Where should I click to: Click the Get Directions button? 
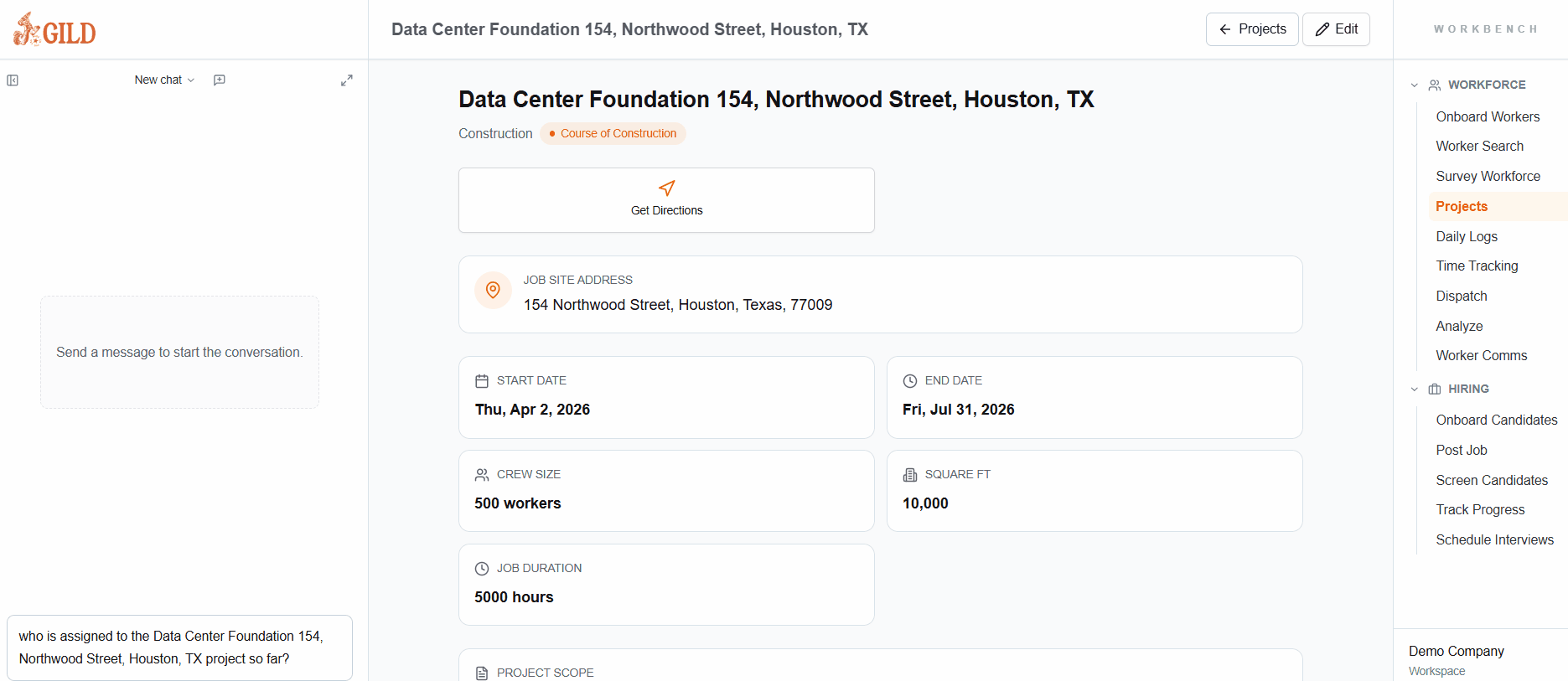point(666,199)
